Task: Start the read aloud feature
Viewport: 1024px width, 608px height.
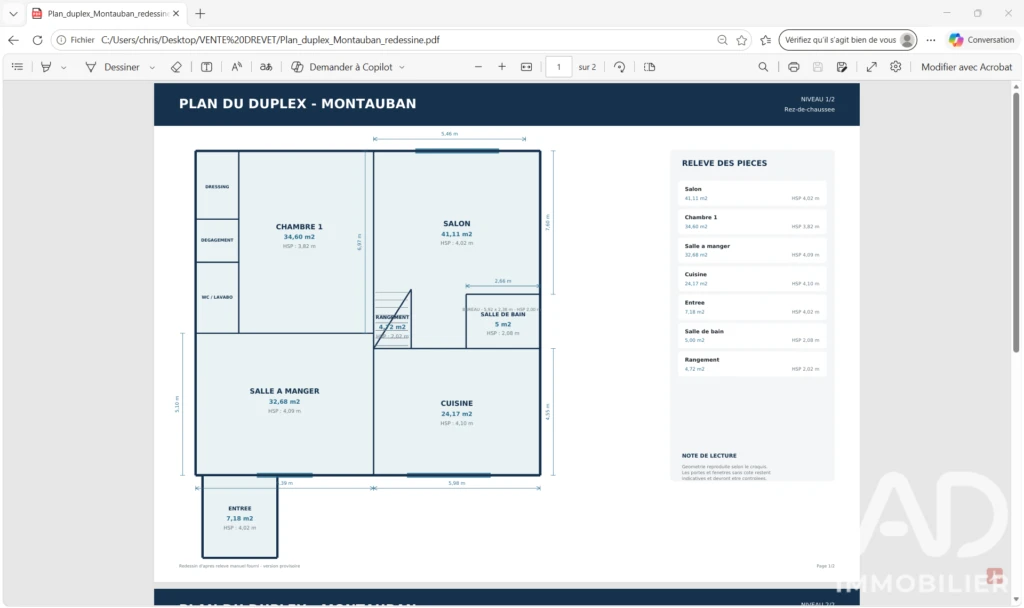Action: pos(236,67)
